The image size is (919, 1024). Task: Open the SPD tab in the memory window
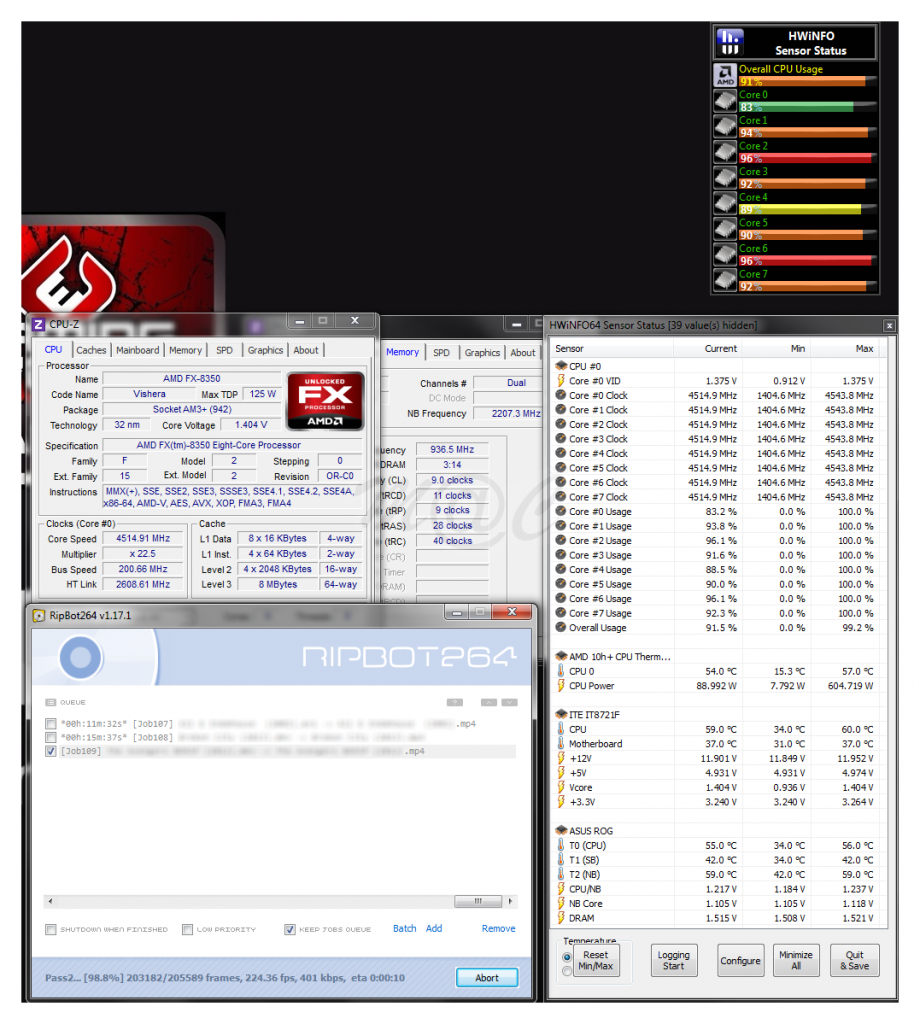[x=441, y=352]
